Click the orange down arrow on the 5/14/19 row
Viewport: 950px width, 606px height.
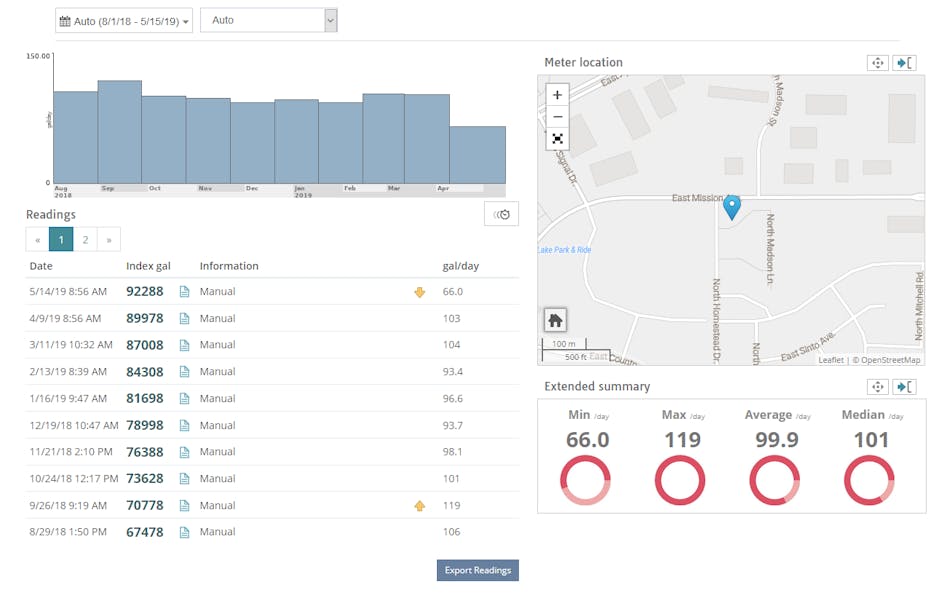point(420,291)
